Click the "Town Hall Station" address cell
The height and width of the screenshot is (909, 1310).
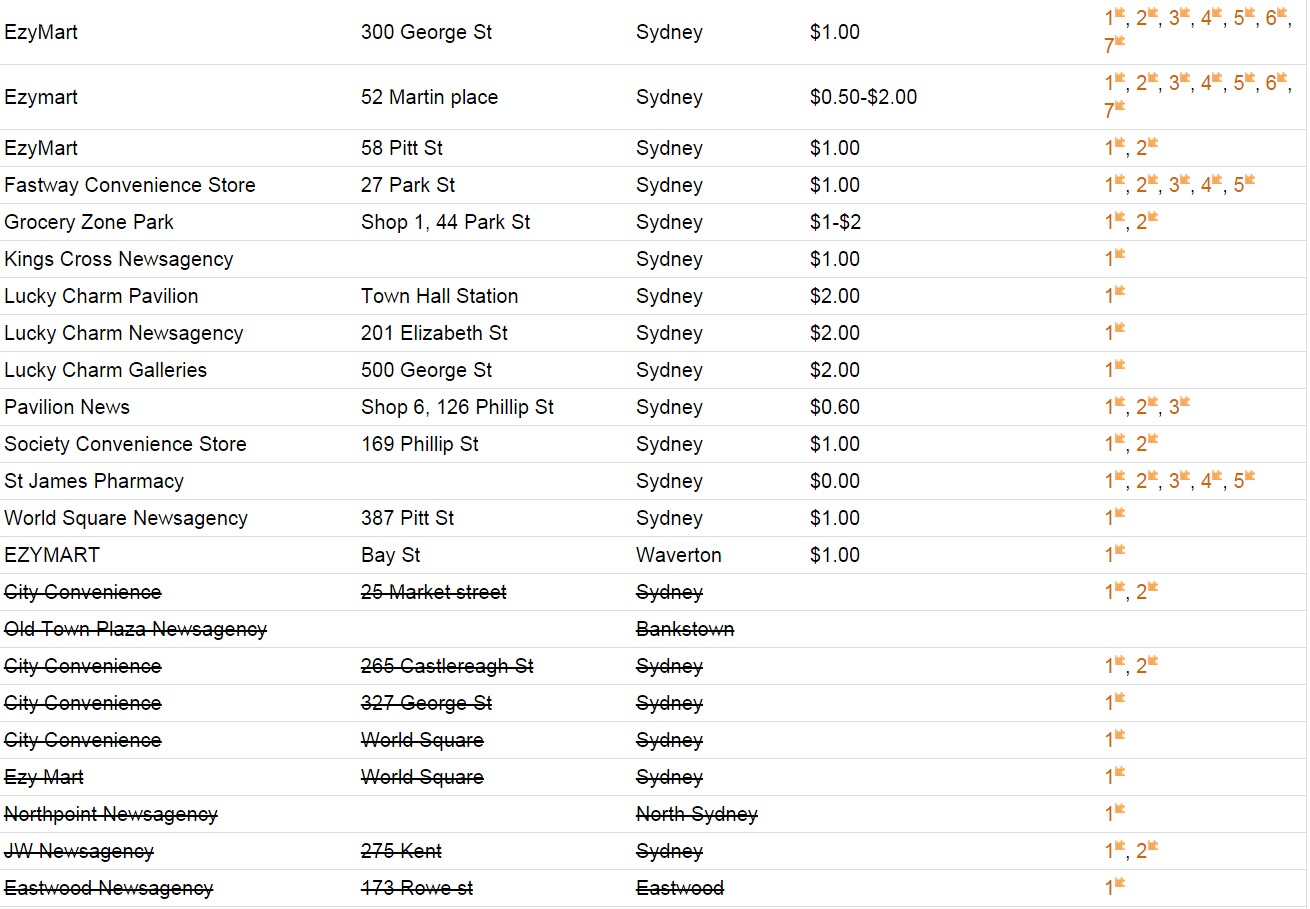pos(440,296)
